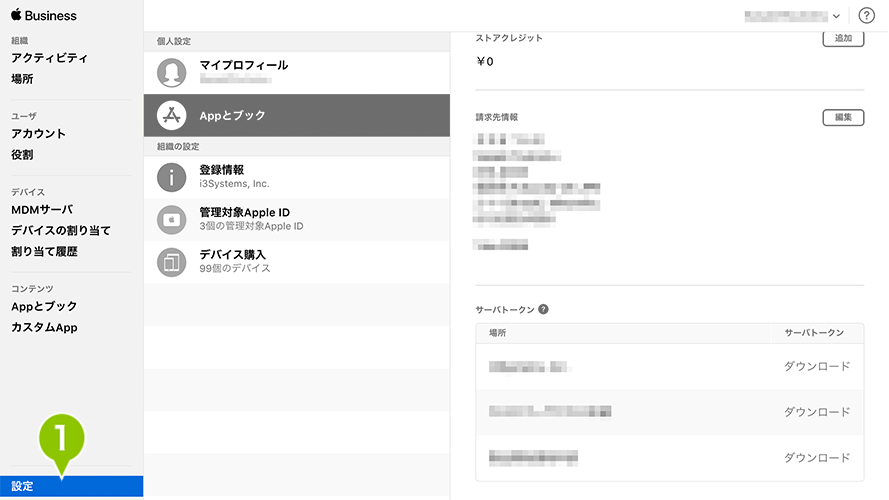Screen dimensions: 889x500
Task: Click 追加 button for store credit
Action: pyautogui.click(x=843, y=39)
